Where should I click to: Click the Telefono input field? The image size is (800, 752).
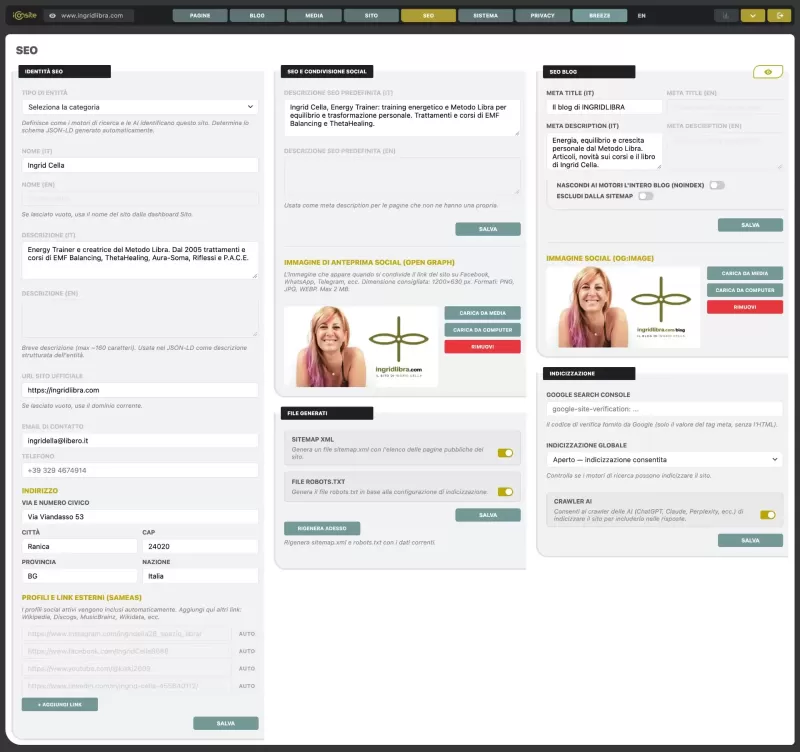[140, 470]
